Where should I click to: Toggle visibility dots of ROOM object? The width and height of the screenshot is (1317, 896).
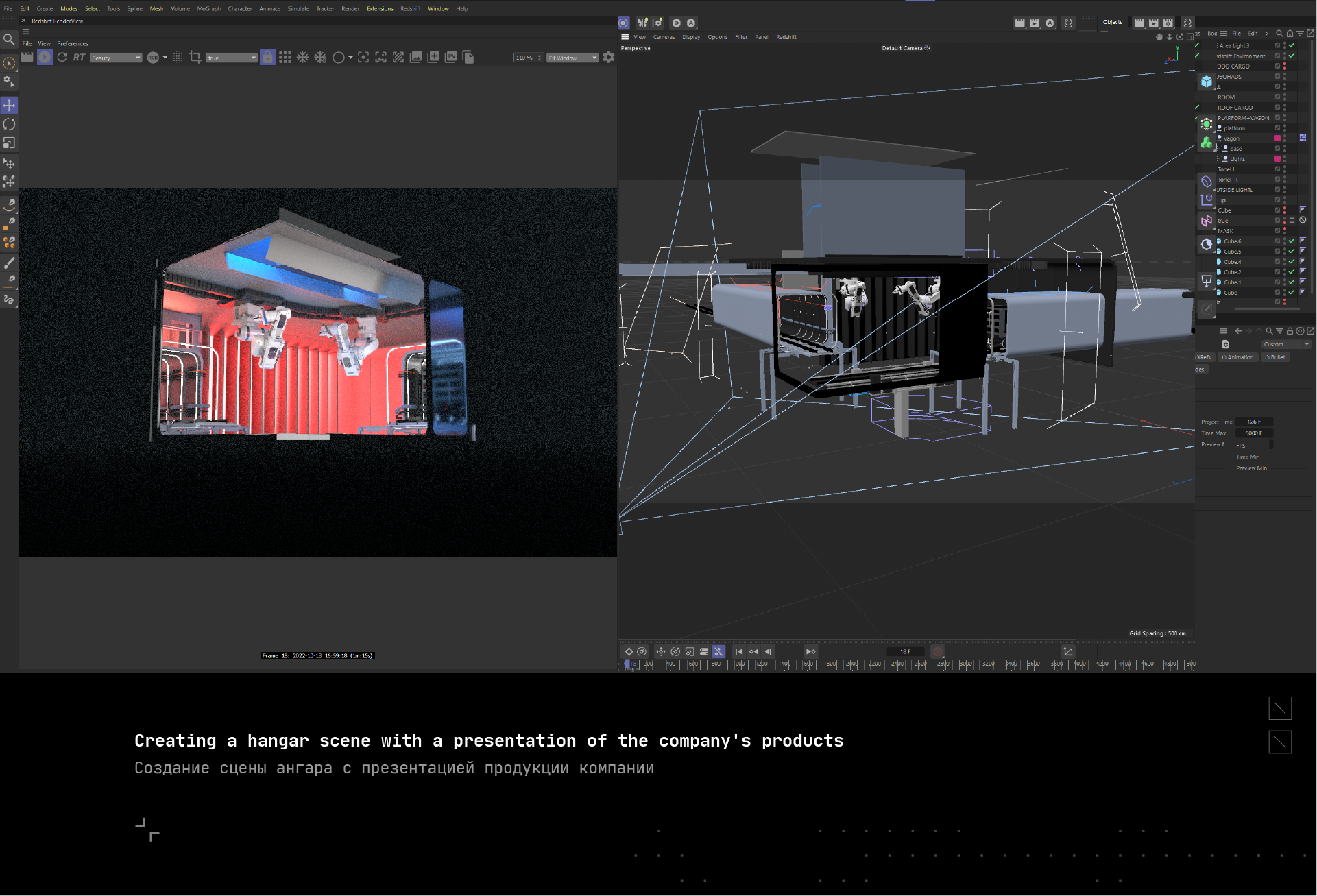pyautogui.click(x=1285, y=97)
